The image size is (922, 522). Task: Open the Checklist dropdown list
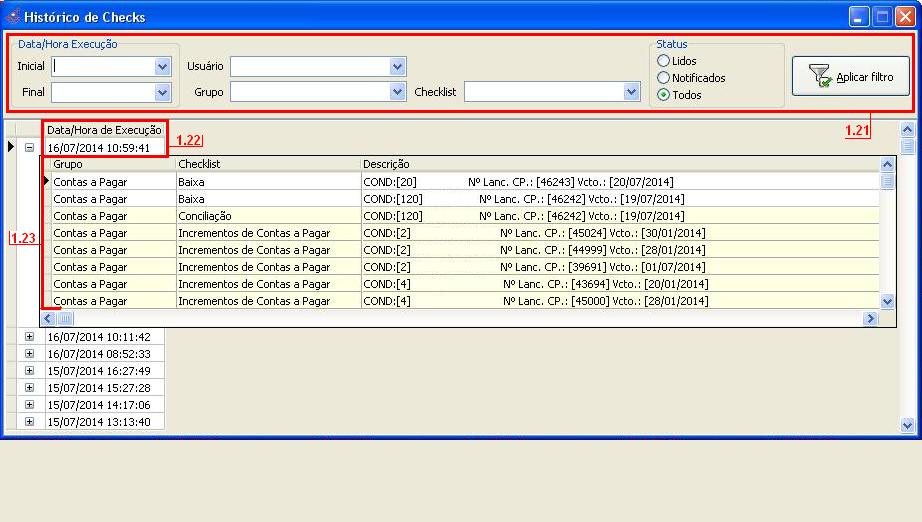pos(631,92)
